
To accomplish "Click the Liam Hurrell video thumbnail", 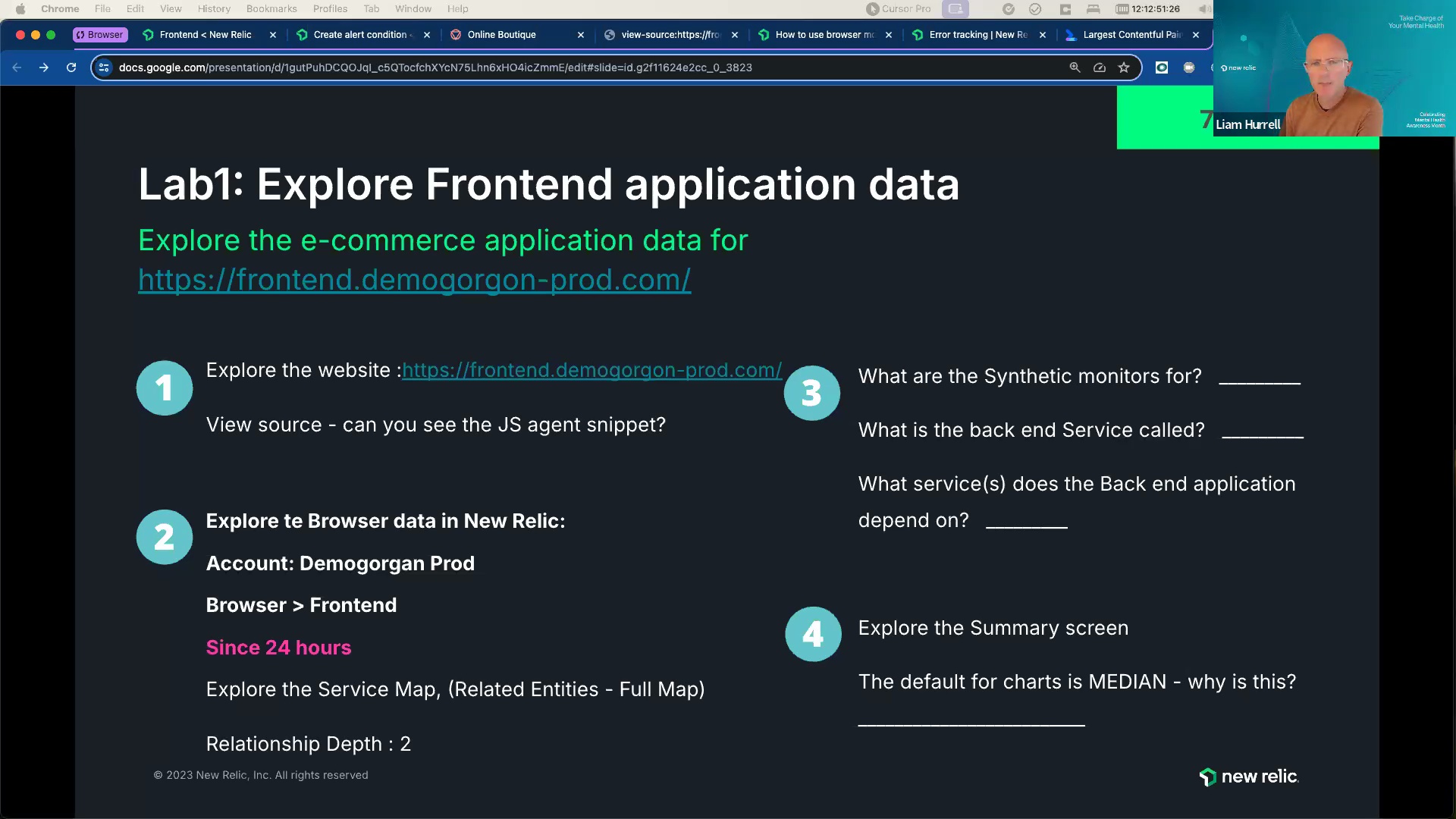I will pos(1335,68).
